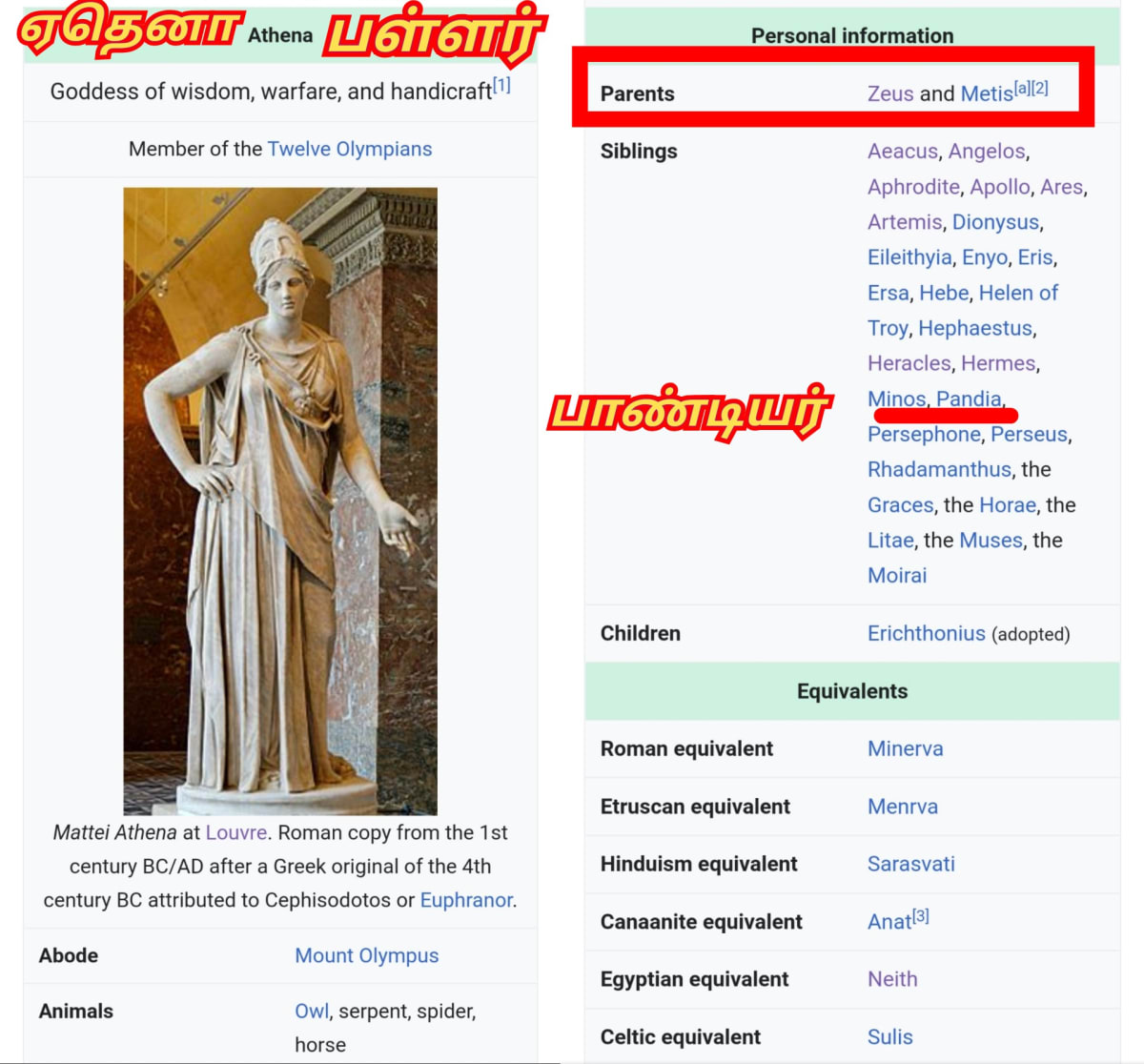
Task: Select the 'Abode' row label
Action: (x=69, y=955)
